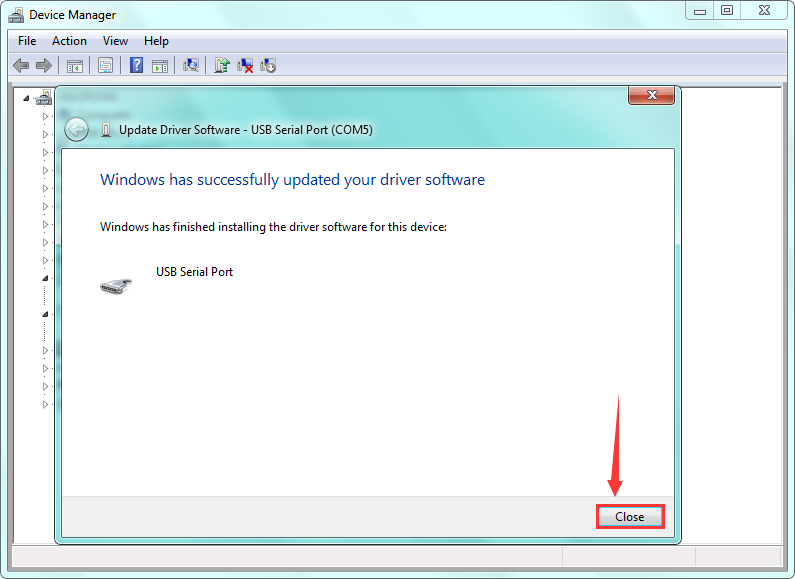Click the Update Driver Software toolbar icon
This screenshot has height=579, width=795.
coord(222,65)
